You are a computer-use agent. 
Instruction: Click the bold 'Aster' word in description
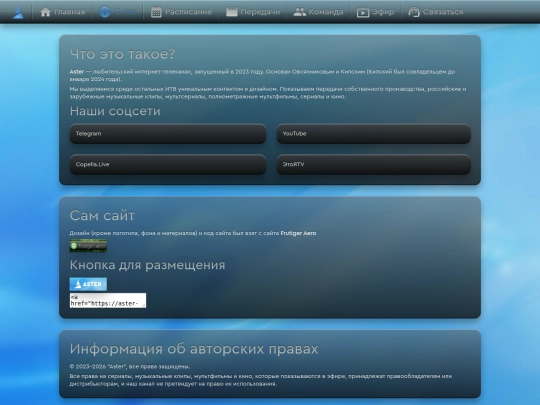pos(77,72)
